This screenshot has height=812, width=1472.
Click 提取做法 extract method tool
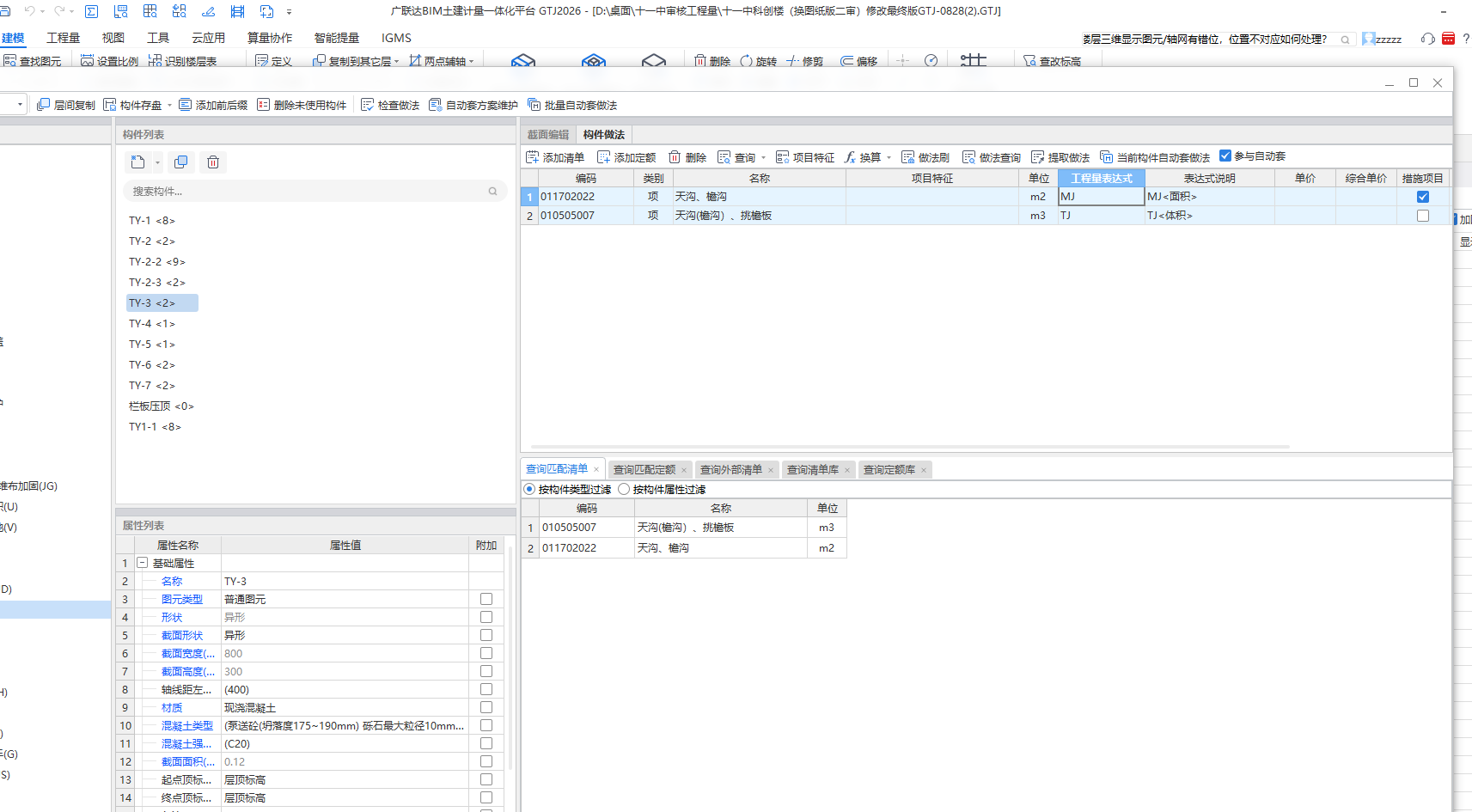(x=1060, y=157)
